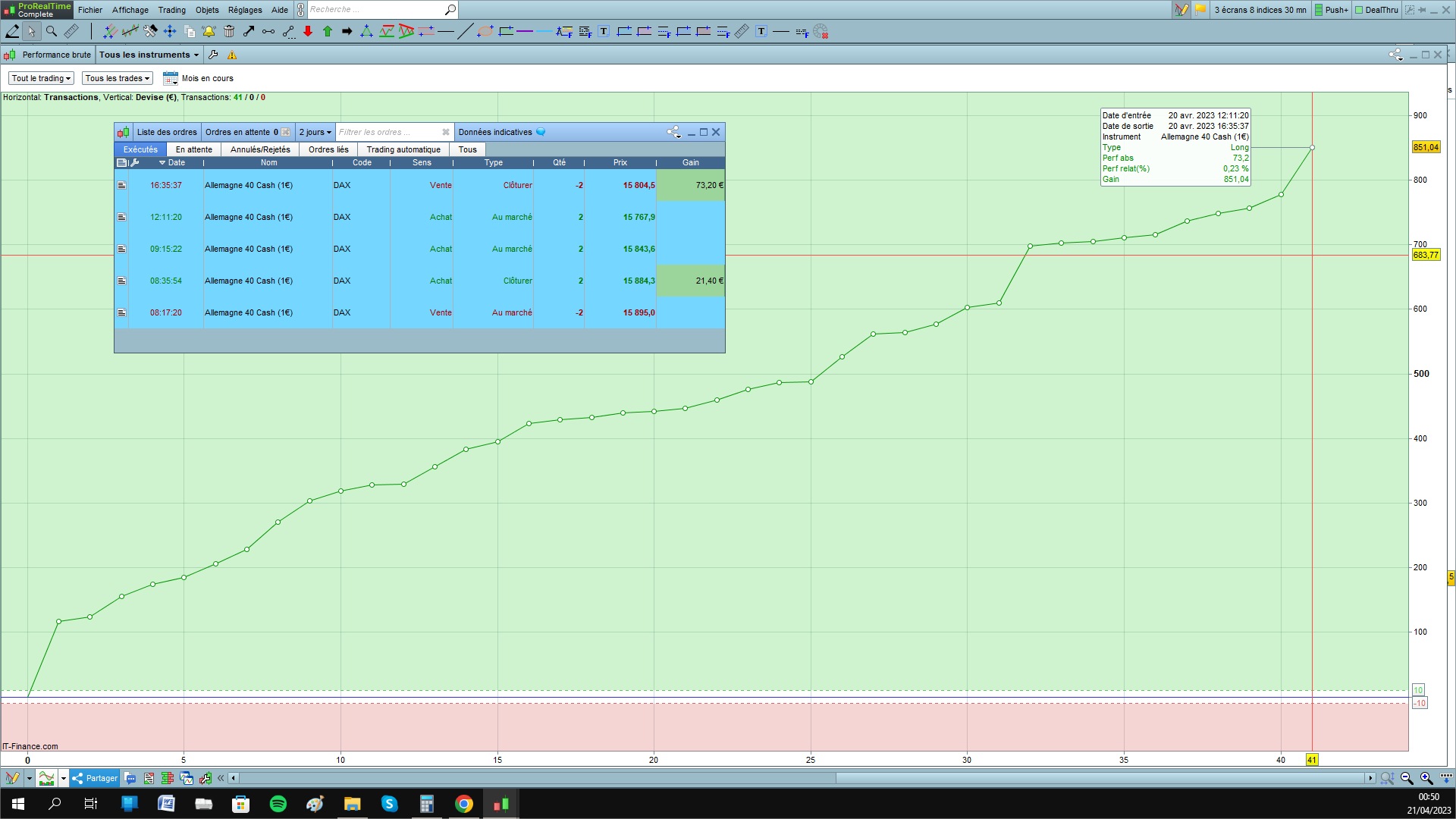Click the warning triangle icon

[x=232, y=55]
